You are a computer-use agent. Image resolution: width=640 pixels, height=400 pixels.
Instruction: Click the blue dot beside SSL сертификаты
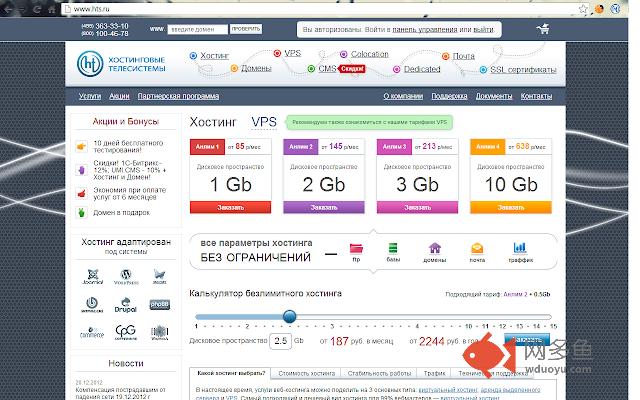[483, 70]
